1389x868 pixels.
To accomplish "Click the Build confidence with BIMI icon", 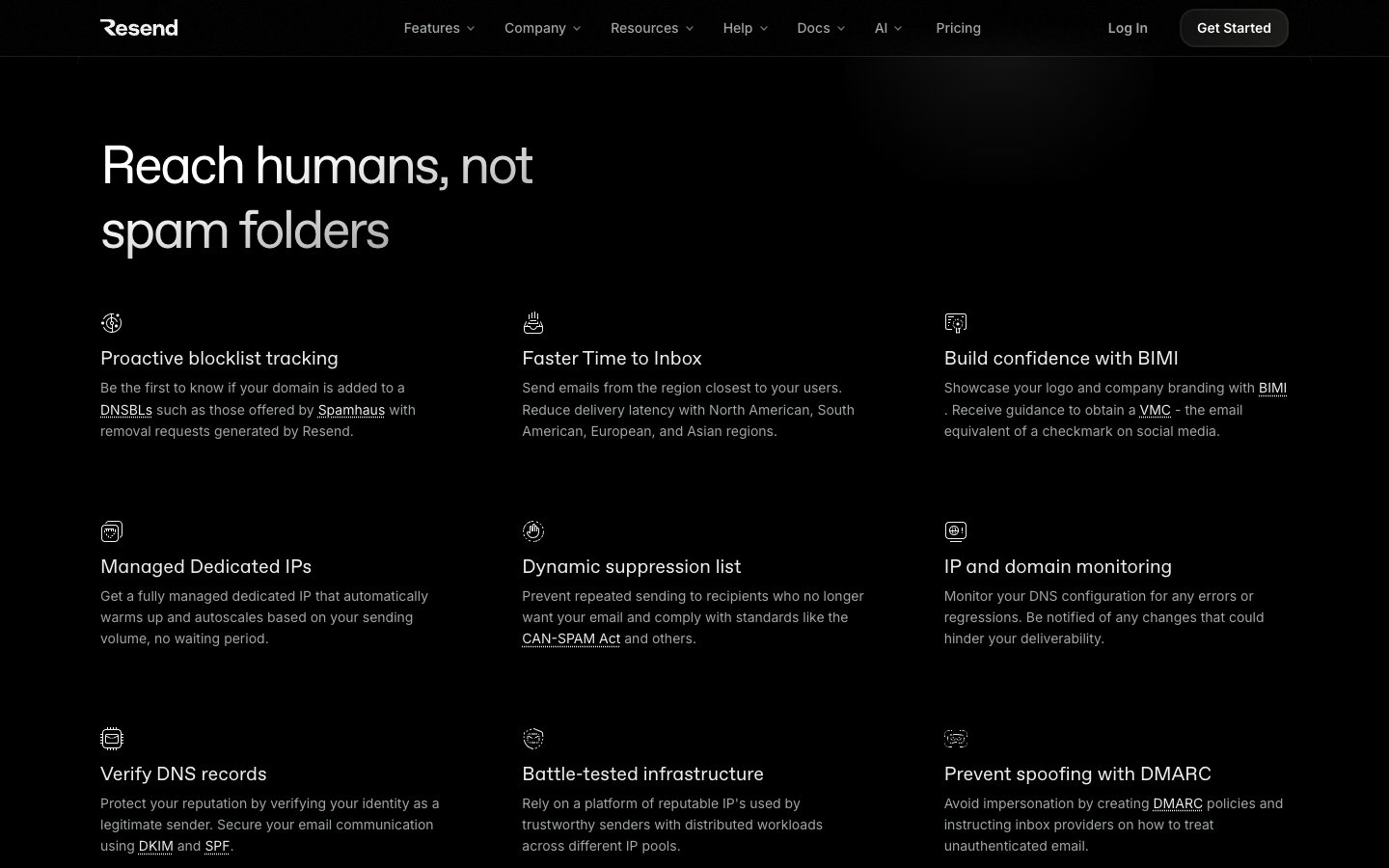I will coord(955,323).
